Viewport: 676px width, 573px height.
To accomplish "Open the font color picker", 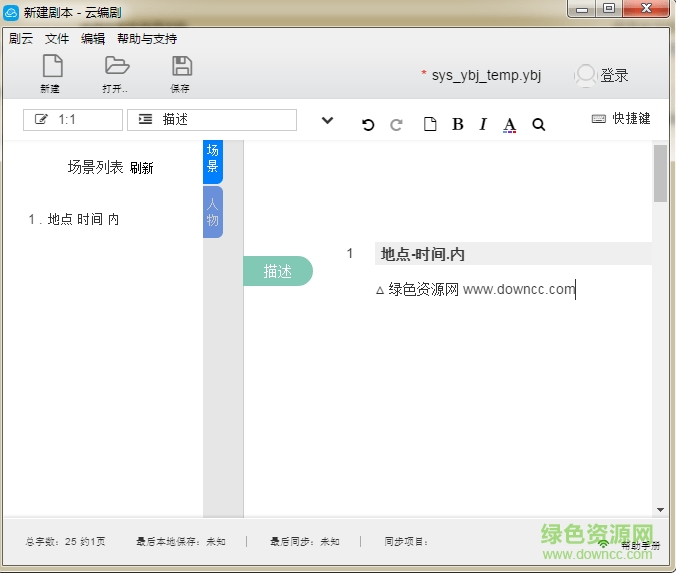I will coord(510,125).
